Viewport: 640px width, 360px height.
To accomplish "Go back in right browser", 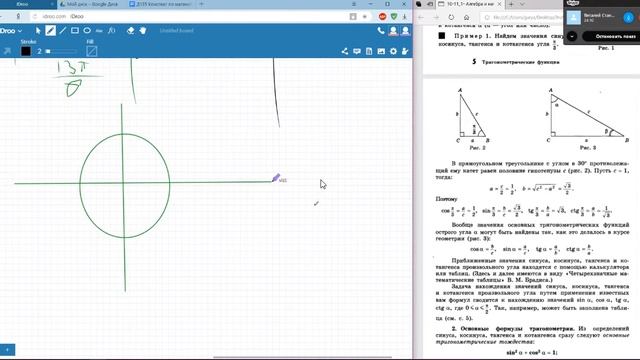I will [421, 17].
